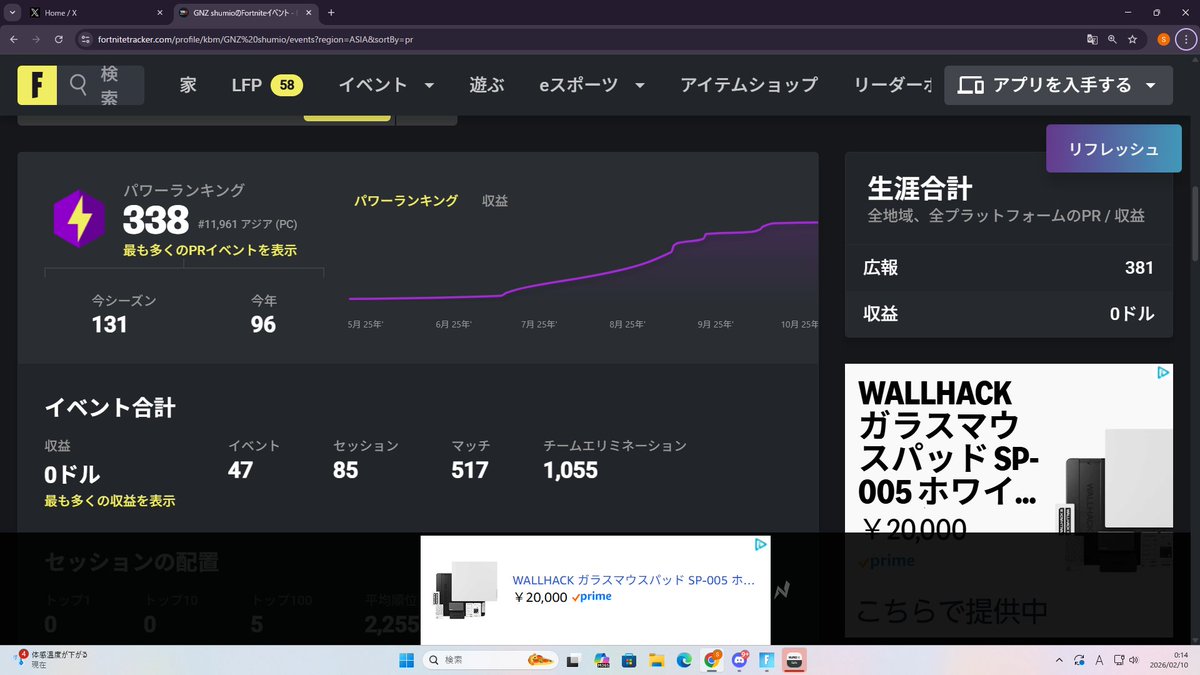Bookmark this page with the star icon

tap(1132, 39)
